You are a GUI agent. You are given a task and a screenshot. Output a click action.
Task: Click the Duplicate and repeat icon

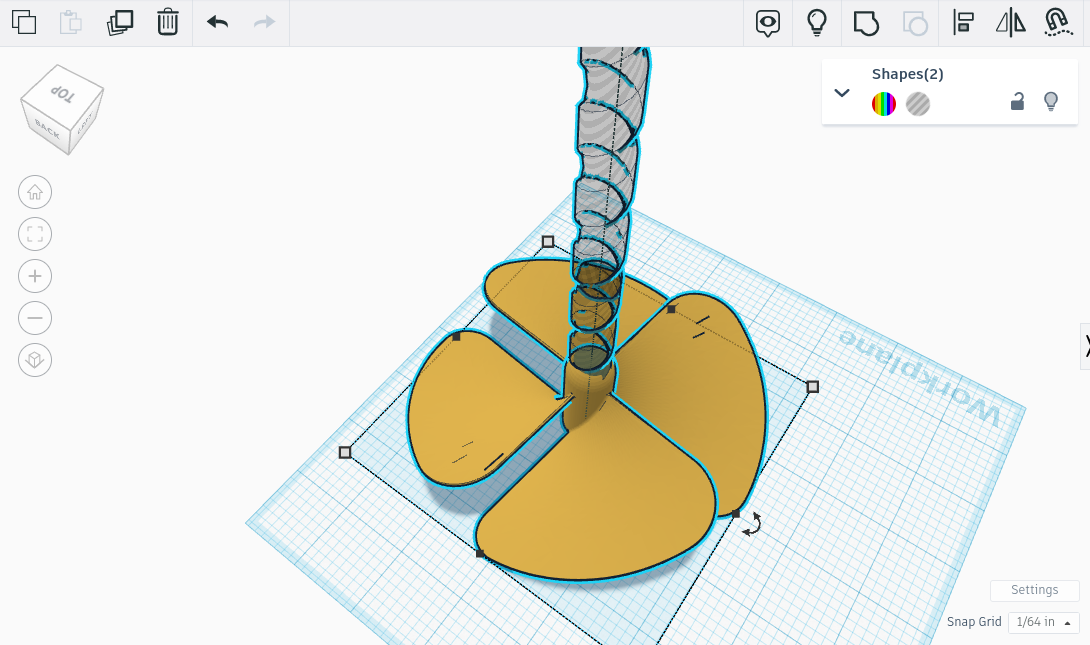pyautogui.click(x=120, y=22)
